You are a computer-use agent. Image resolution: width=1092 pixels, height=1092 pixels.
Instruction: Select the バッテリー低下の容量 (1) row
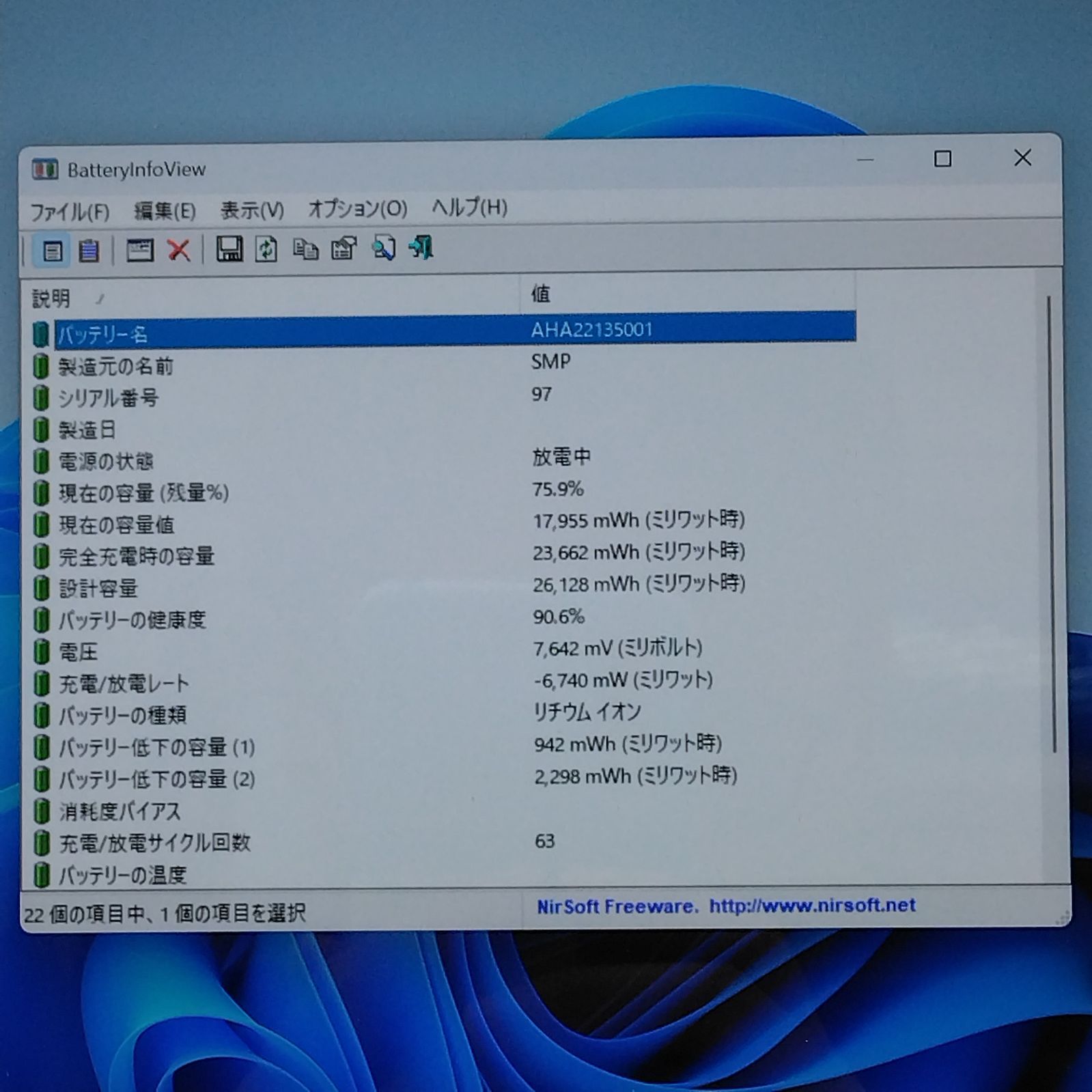click(x=443, y=746)
